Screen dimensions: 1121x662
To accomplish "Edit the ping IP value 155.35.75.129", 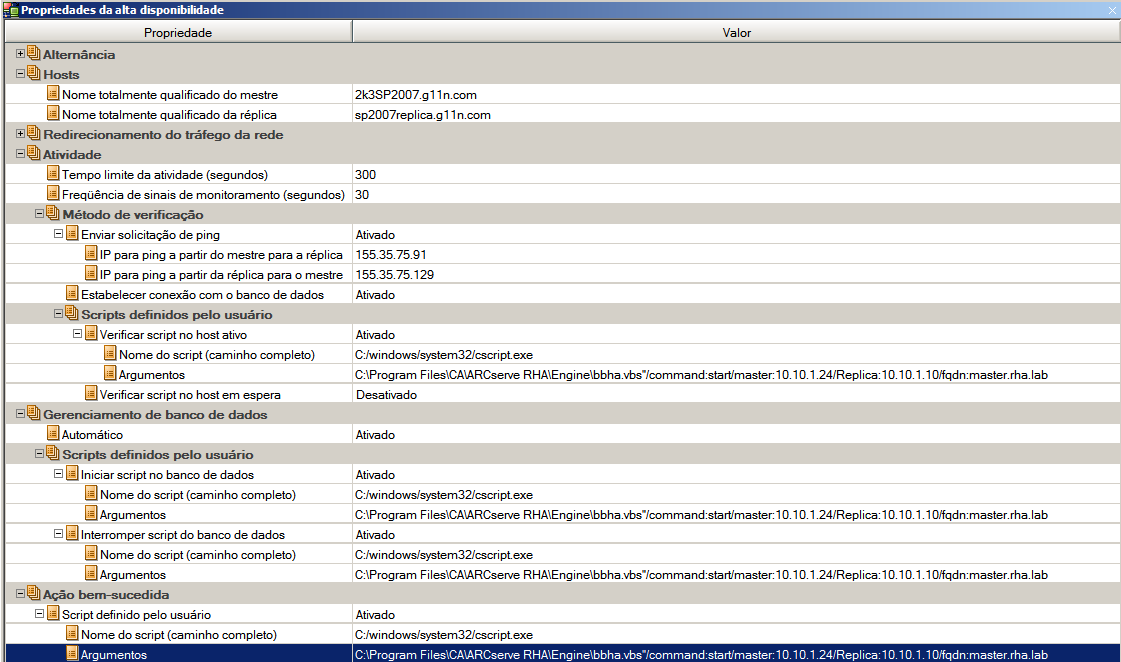I will [x=395, y=275].
